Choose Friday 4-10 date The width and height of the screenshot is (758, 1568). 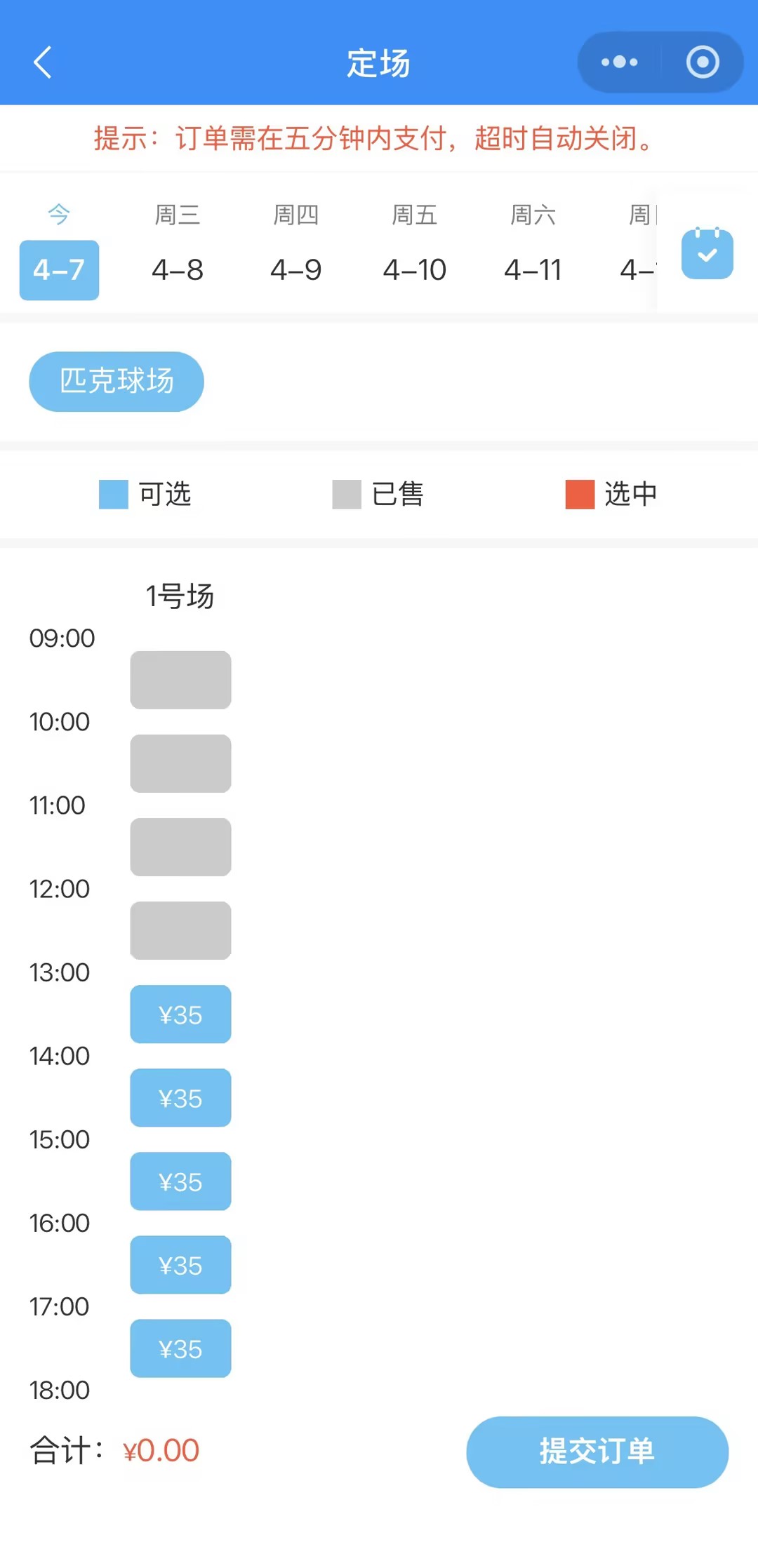coord(415,269)
